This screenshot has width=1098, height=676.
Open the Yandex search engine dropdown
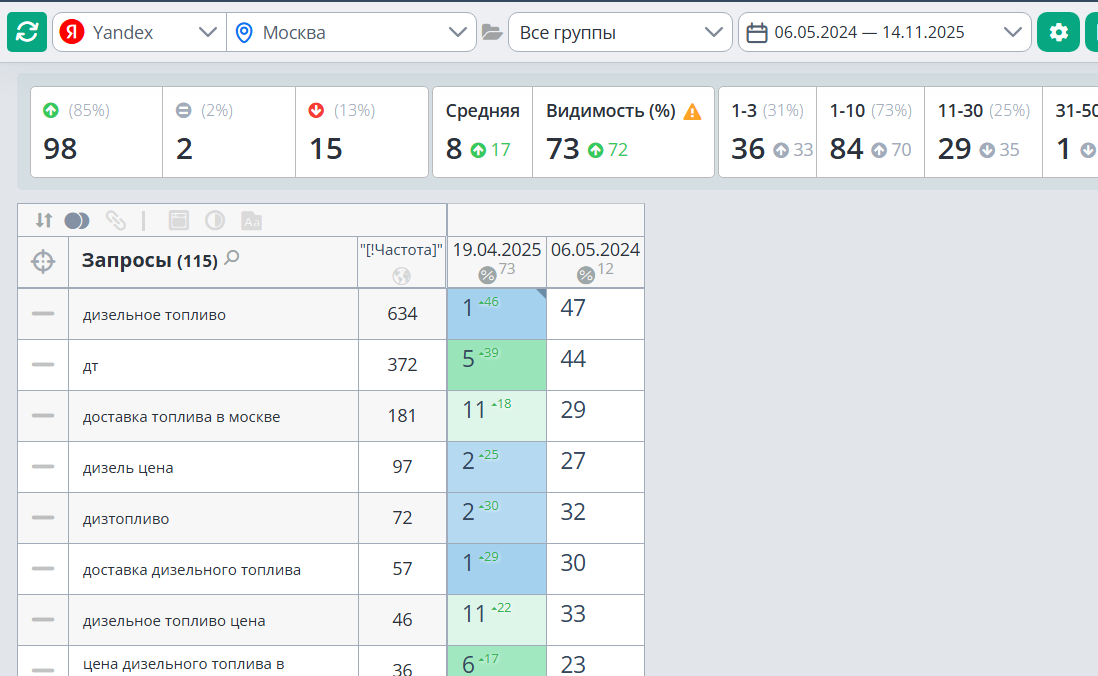[x=139, y=32]
